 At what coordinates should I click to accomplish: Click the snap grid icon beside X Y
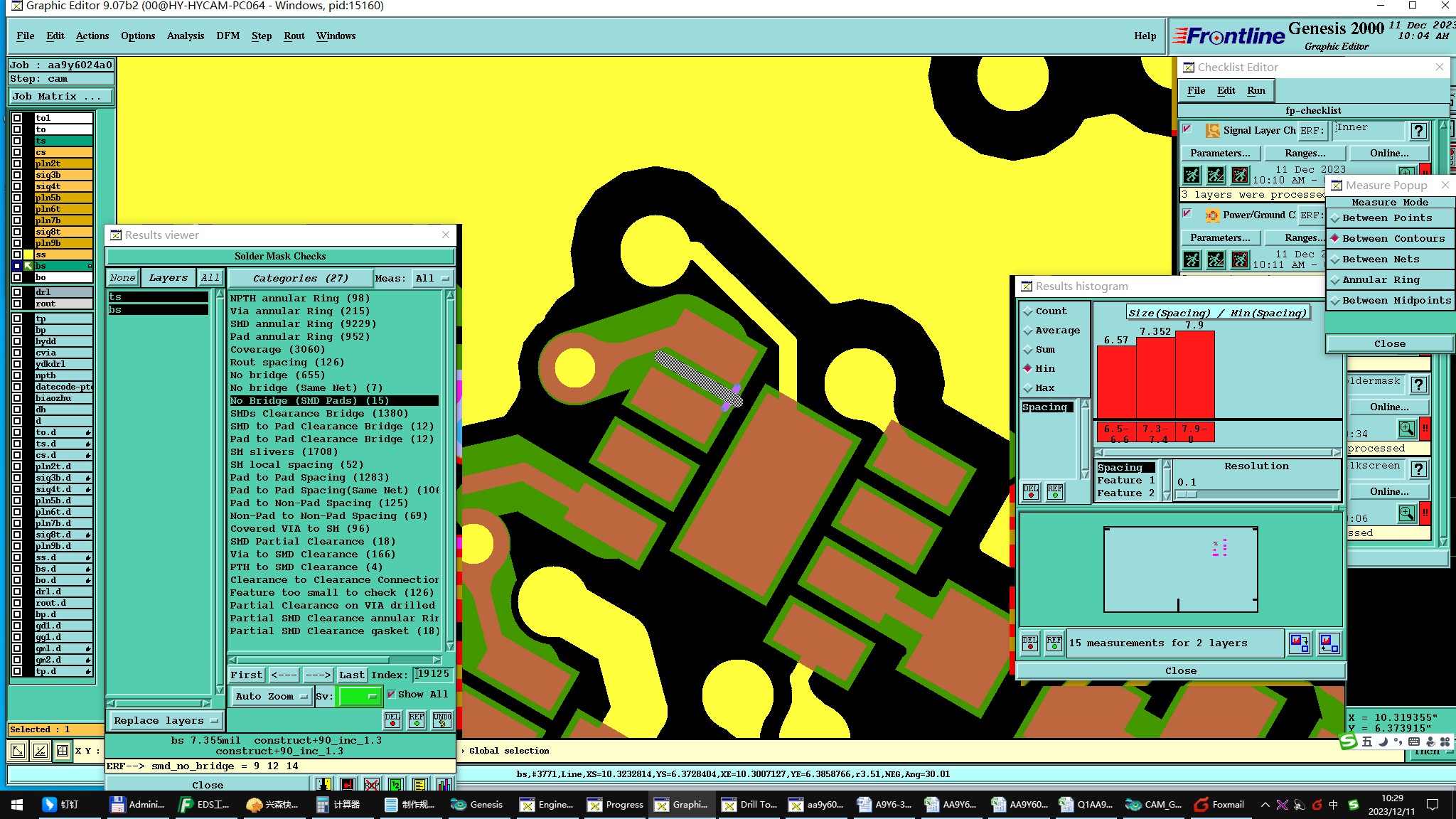tap(63, 751)
